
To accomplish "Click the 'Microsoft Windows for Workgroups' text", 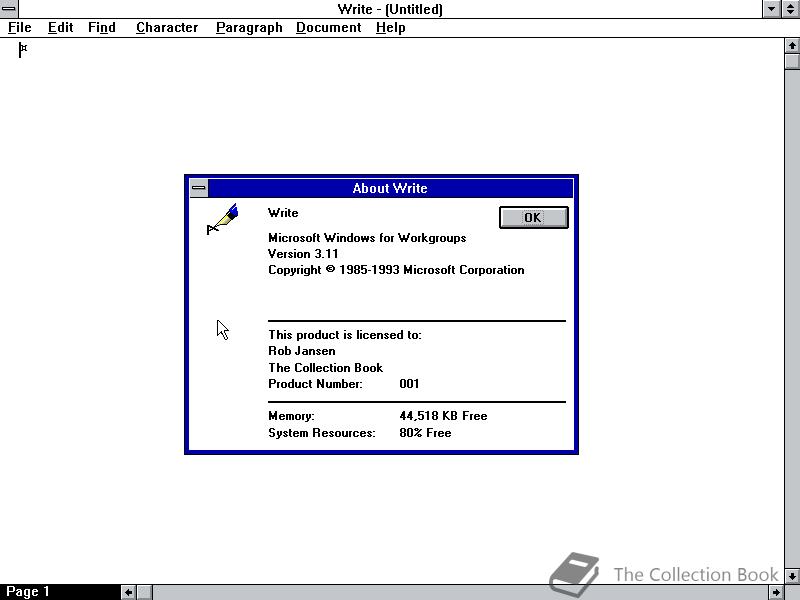I will (x=367, y=238).
